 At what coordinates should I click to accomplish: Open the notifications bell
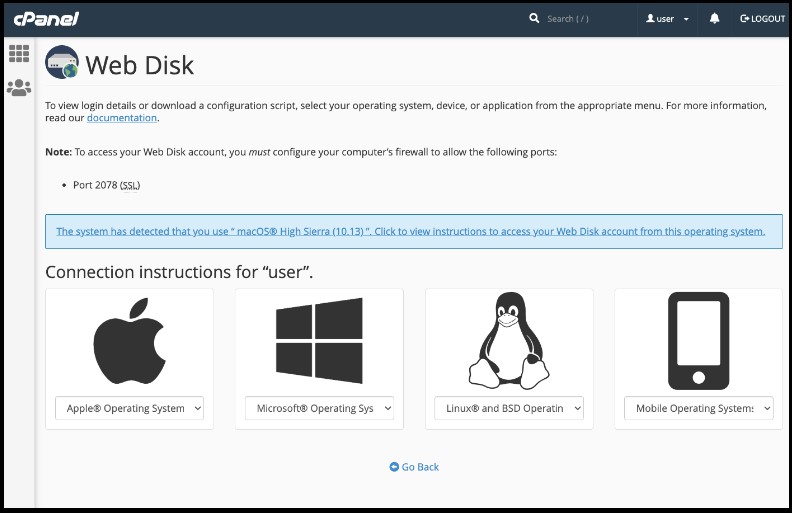point(714,19)
